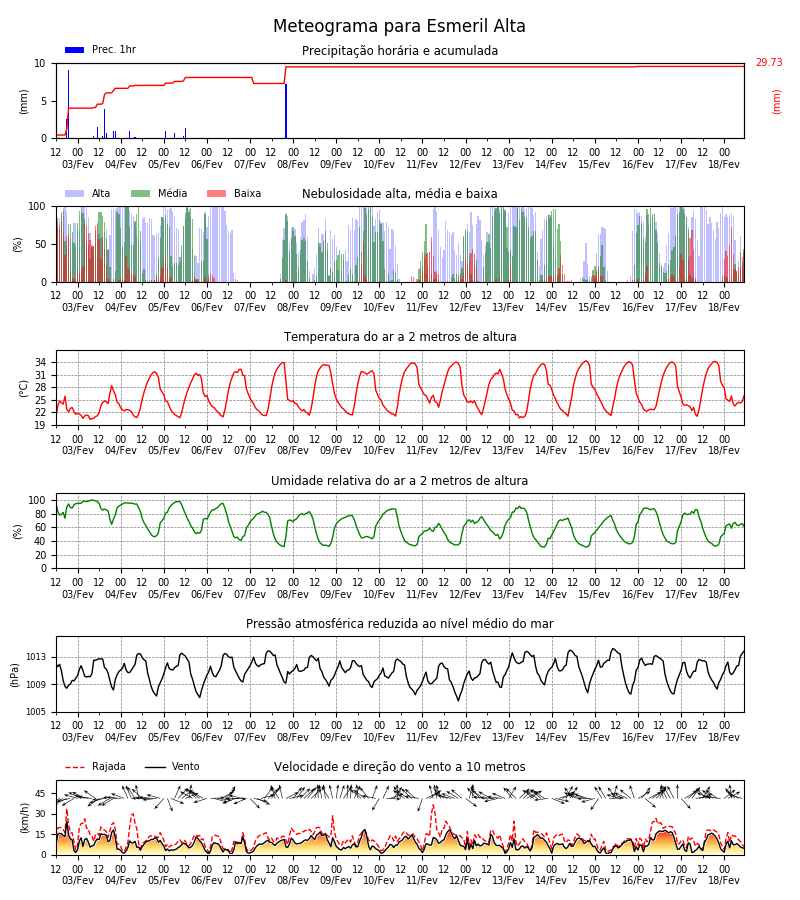Click the red 29.73 accumulated precipitation value

[x=769, y=63]
